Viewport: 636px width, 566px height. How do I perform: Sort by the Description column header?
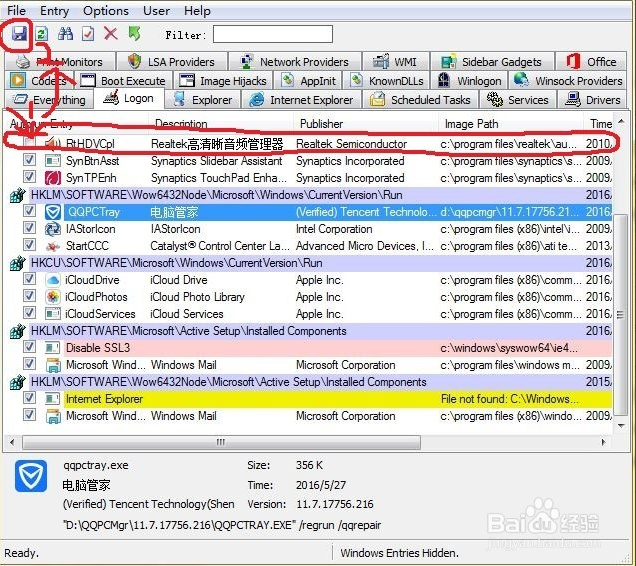[x=221, y=124]
